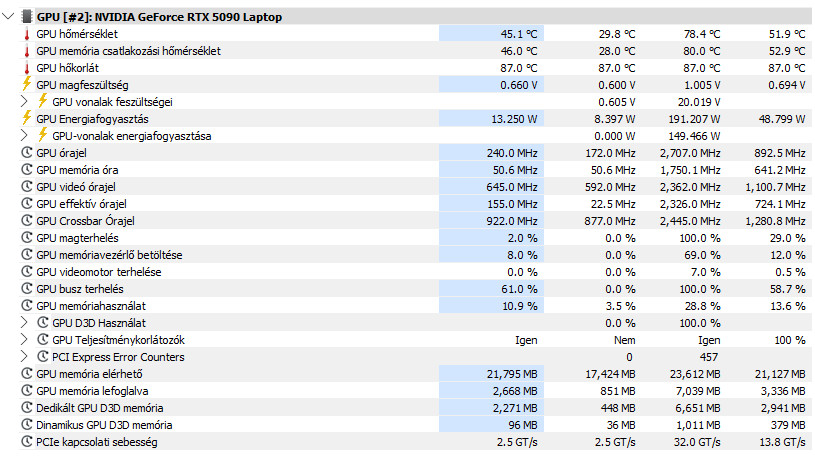Collapse the GPU [#2] RTX 5090 Laptop section
Image resolution: width=815 pixels, height=458 pixels.
(x=8, y=17)
